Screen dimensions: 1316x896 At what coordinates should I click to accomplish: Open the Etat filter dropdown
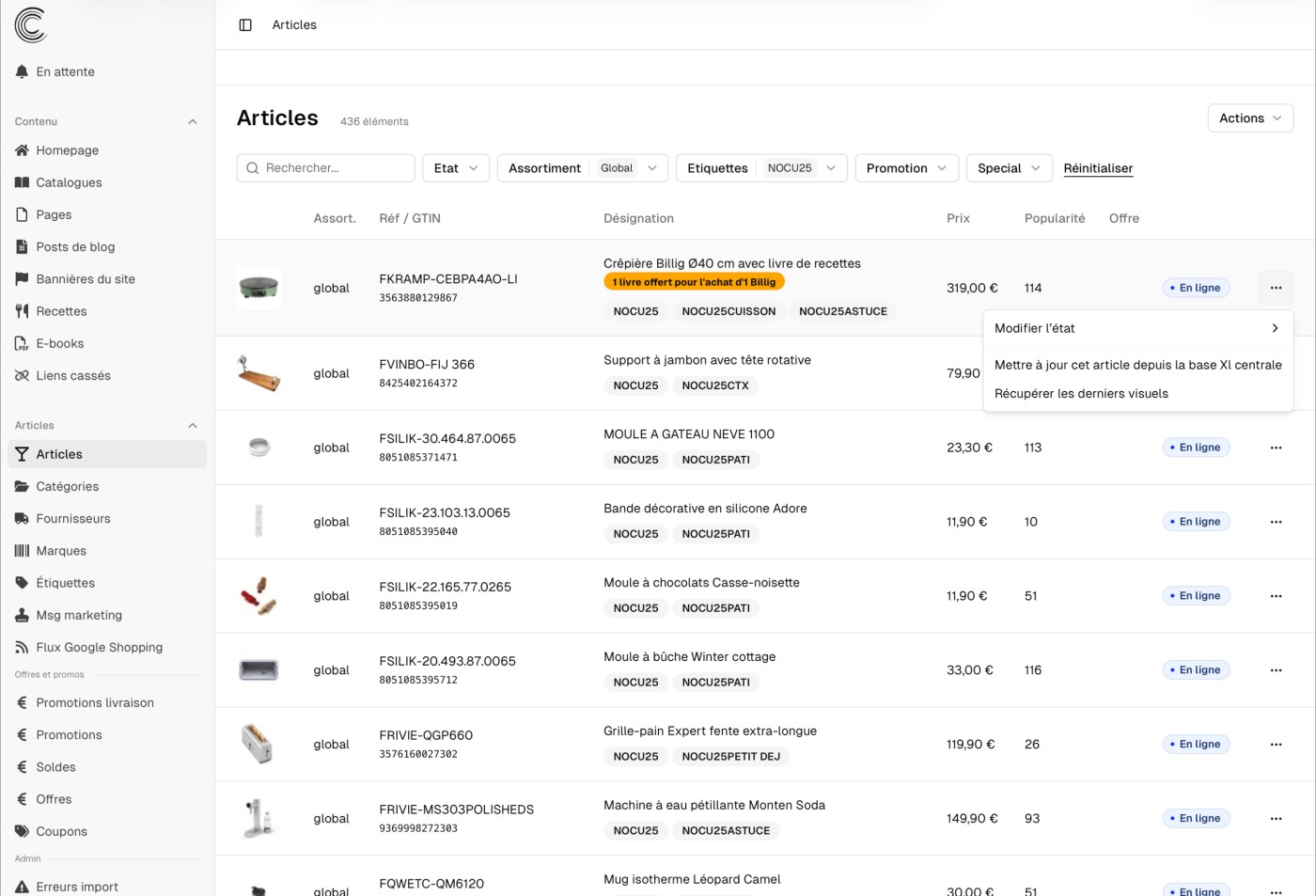tap(455, 167)
